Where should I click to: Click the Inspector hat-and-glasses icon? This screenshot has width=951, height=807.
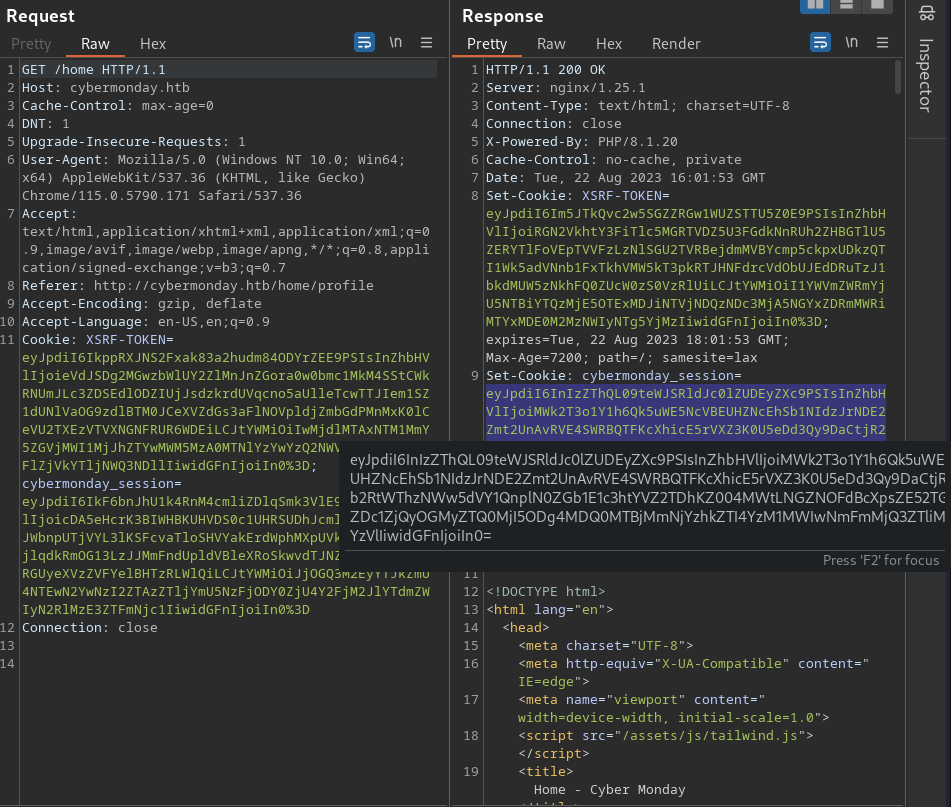click(x=926, y=13)
